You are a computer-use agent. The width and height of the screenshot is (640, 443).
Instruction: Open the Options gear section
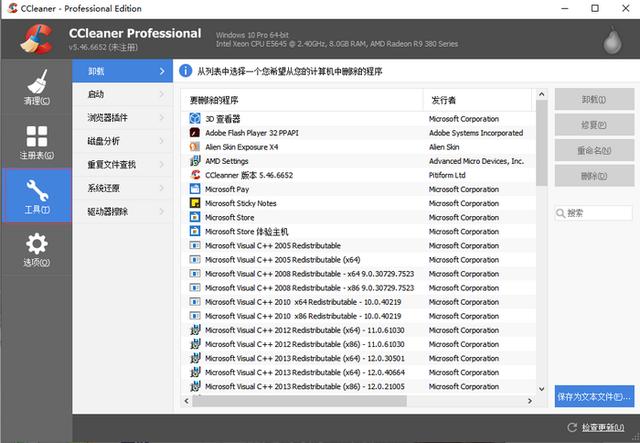[x=37, y=249]
